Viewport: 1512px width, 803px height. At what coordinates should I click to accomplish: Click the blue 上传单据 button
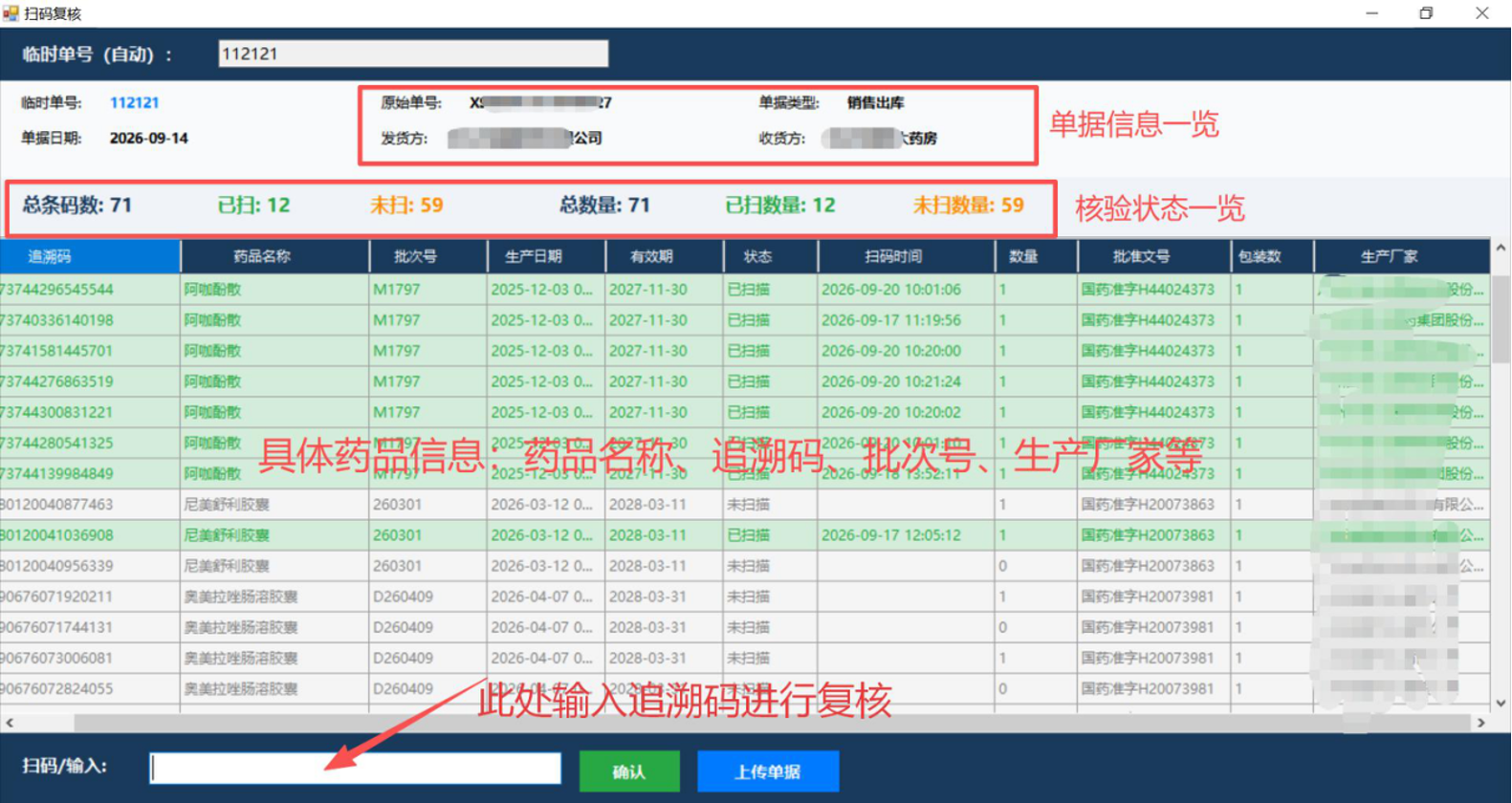pos(768,771)
